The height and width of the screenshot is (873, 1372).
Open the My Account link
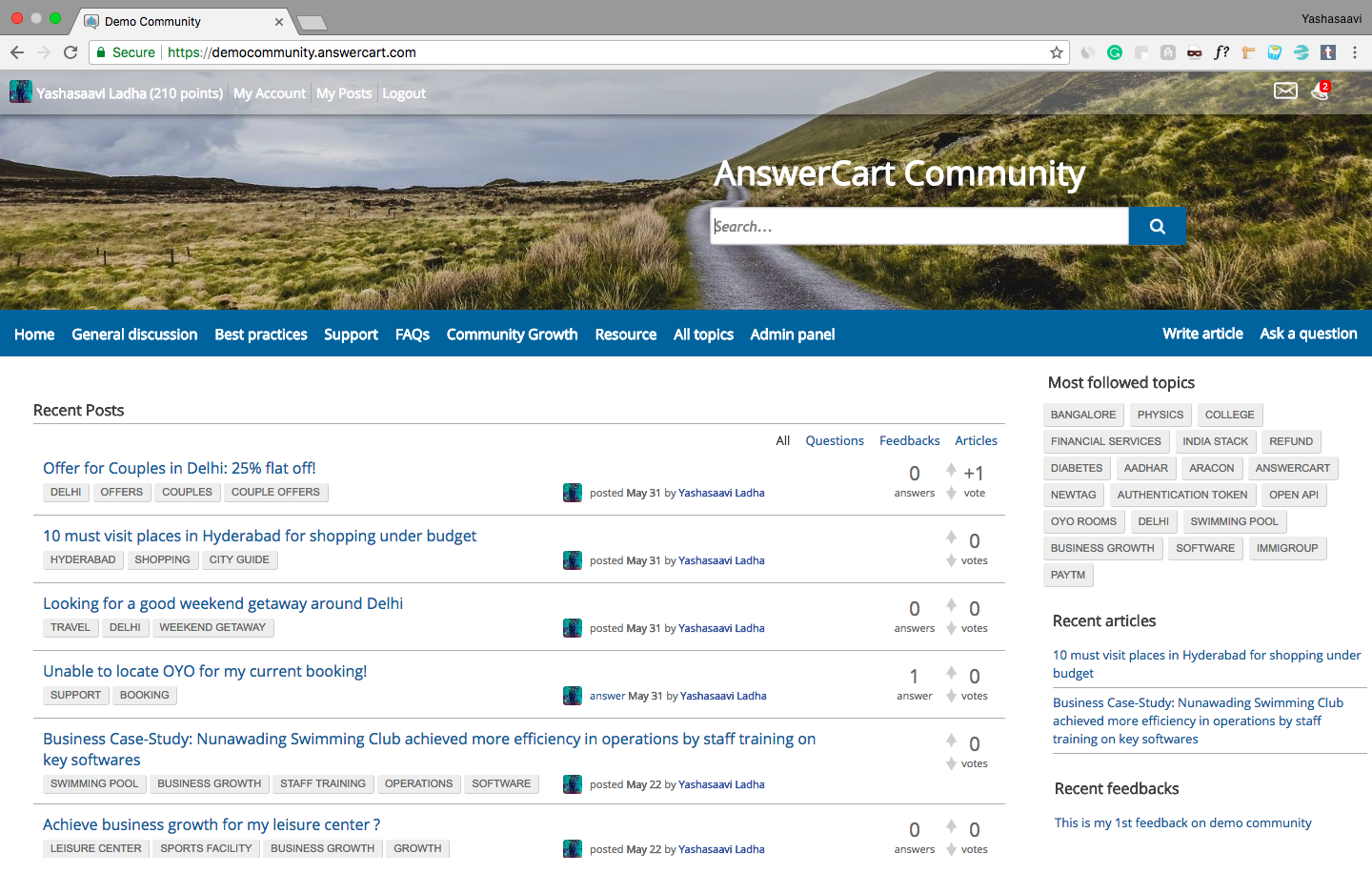[270, 93]
